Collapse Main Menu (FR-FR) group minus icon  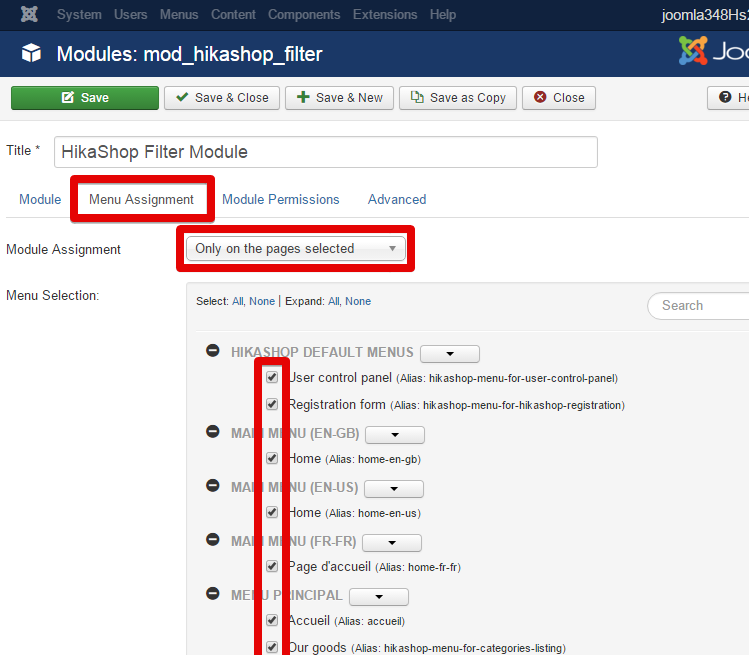[x=213, y=539]
